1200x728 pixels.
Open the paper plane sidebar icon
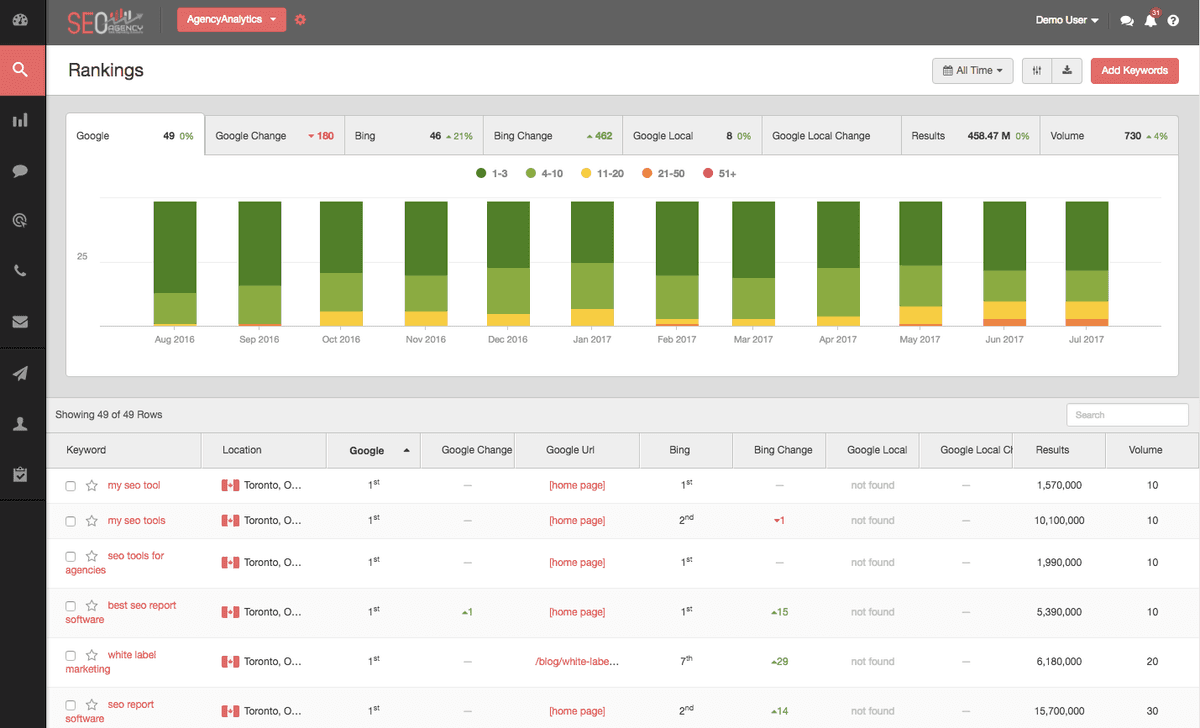(21, 373)
